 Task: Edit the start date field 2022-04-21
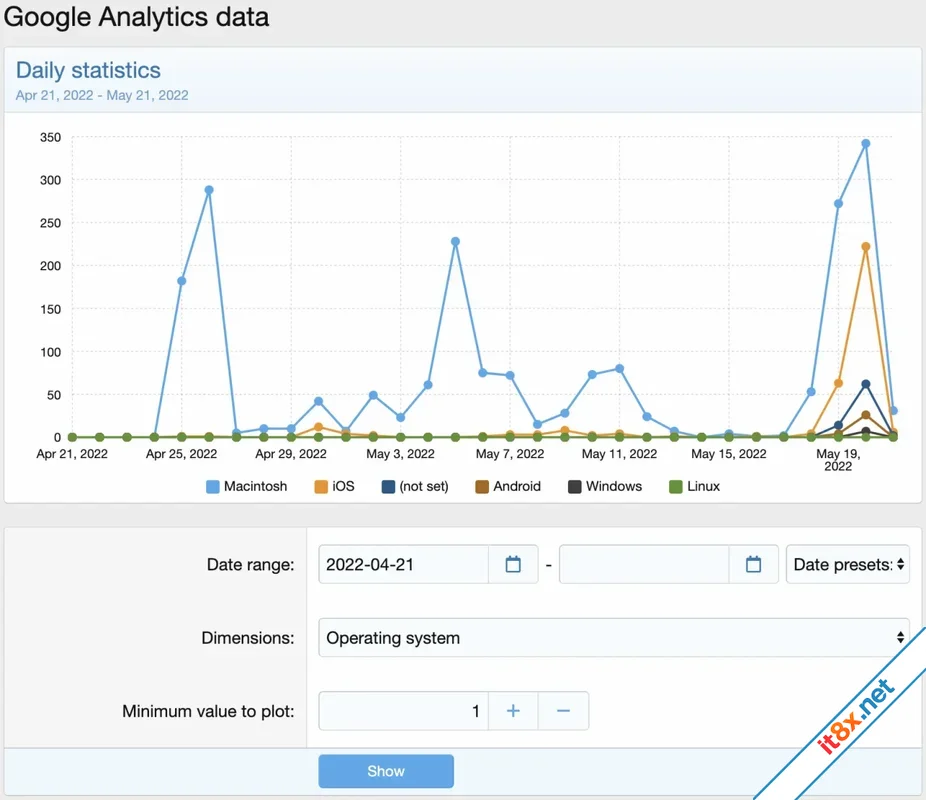(x=403, y=564)
